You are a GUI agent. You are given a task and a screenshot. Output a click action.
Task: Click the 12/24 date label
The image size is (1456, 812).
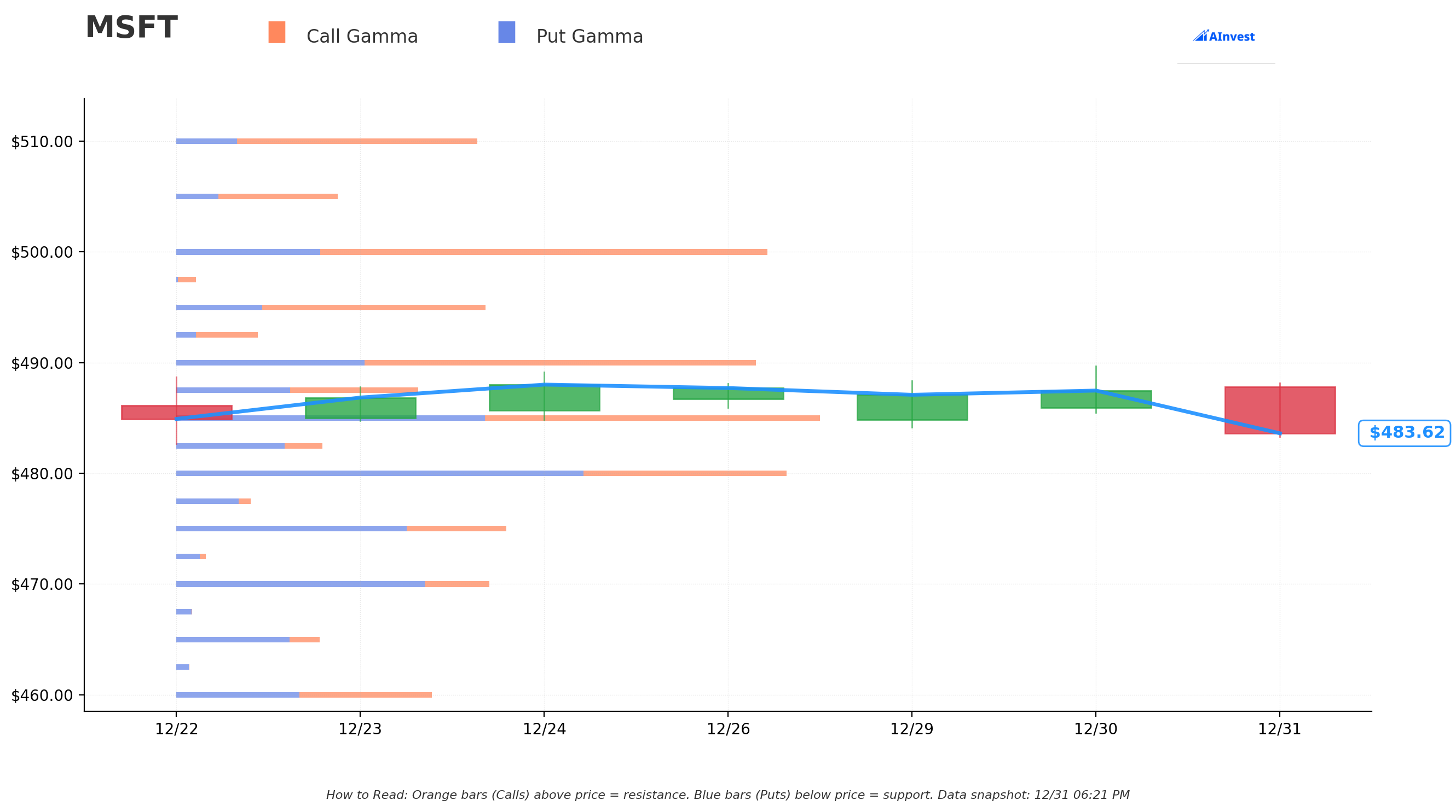tap(544, 729)
